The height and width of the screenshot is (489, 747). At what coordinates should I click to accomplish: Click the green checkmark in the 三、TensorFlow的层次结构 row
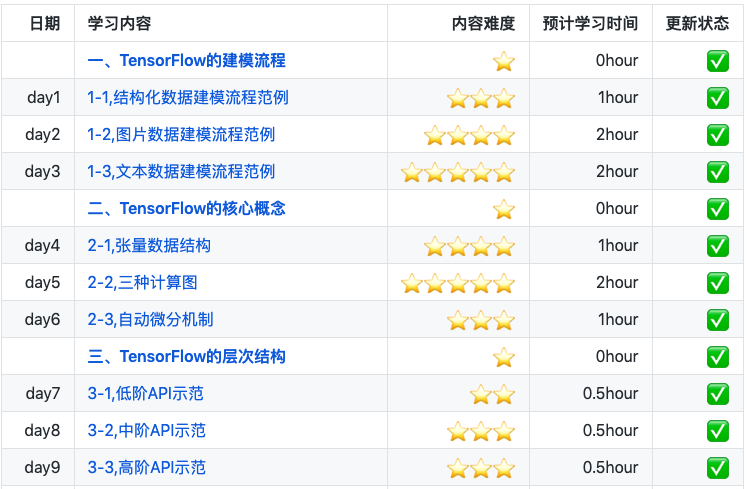(x=718, y=357)
